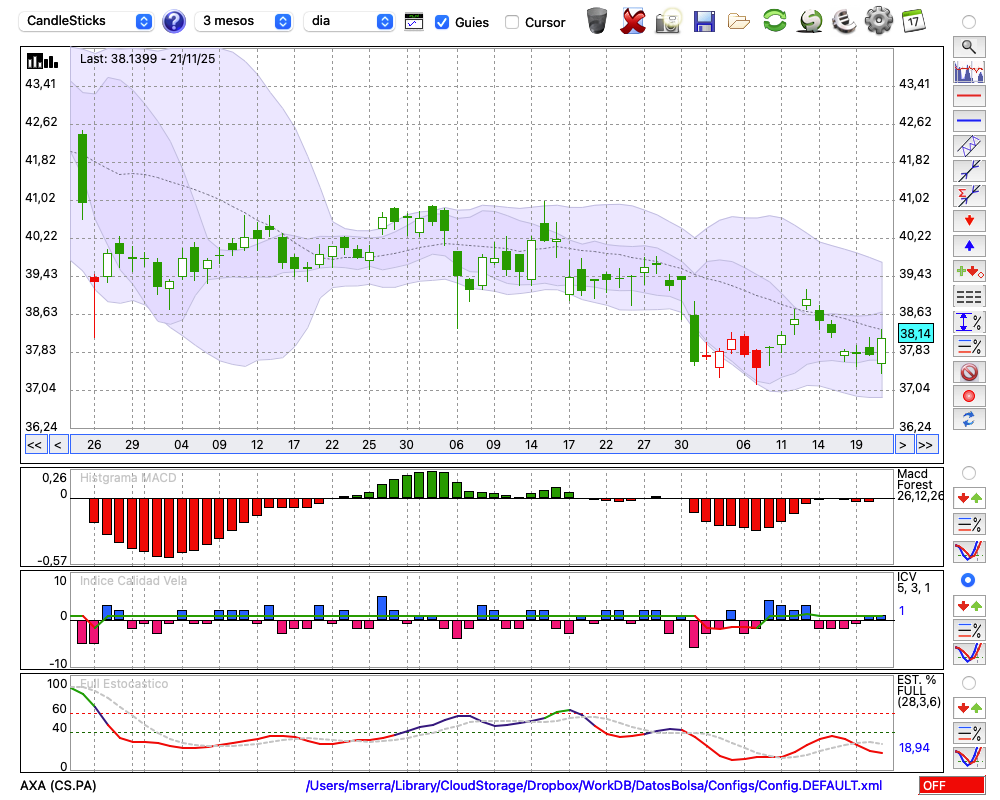Take a snapshot with the camera icon
Screen dimensions: 1000x800
pos(668,21)
